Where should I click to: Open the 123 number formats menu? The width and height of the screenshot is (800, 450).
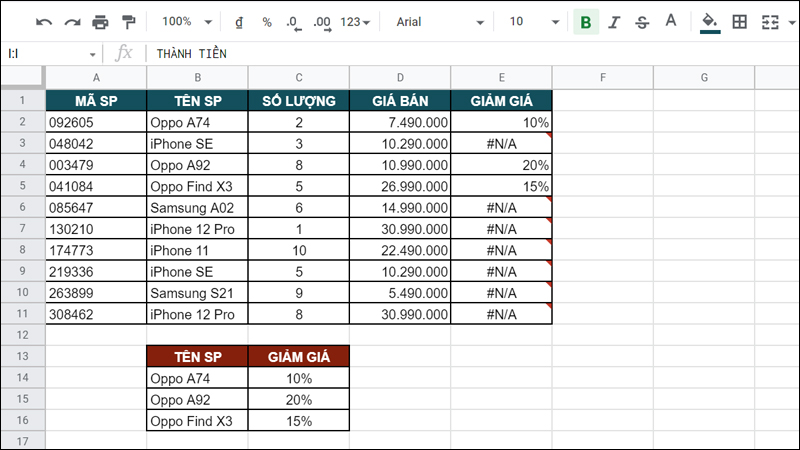point(355,22)
